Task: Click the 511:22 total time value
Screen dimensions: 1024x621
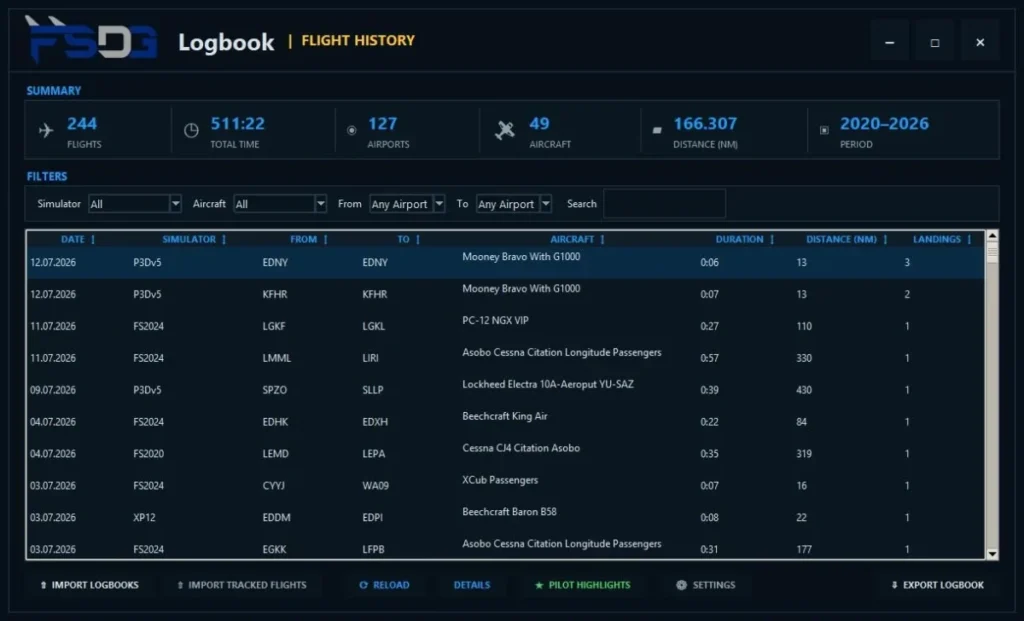Action: (x=238, y=123)
